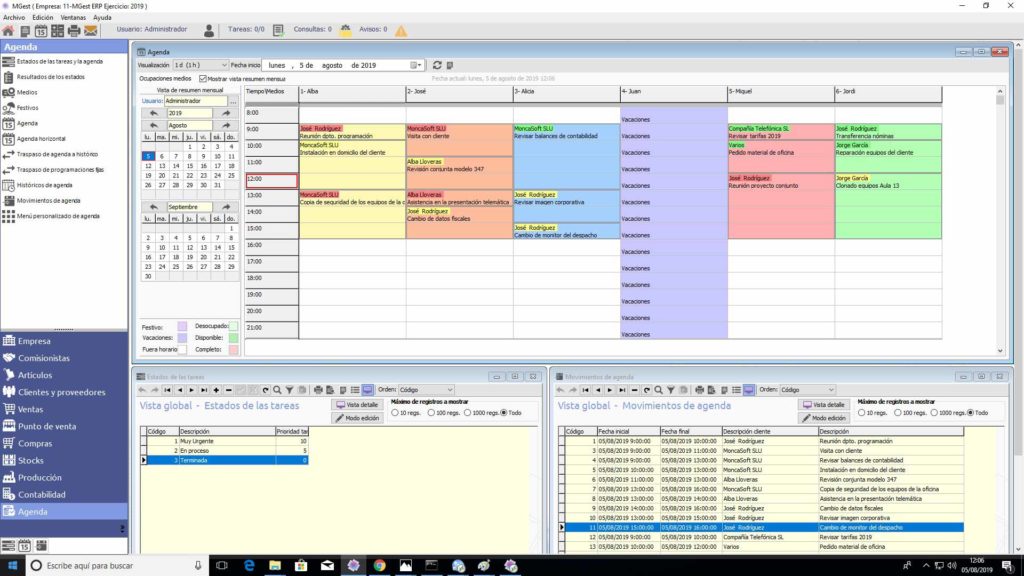This screenshot has height=576, width=1024.
Task: Click list view icon in Movimientos de agenda toolbar
Action: pyautogui.click(x=736, y=390)
